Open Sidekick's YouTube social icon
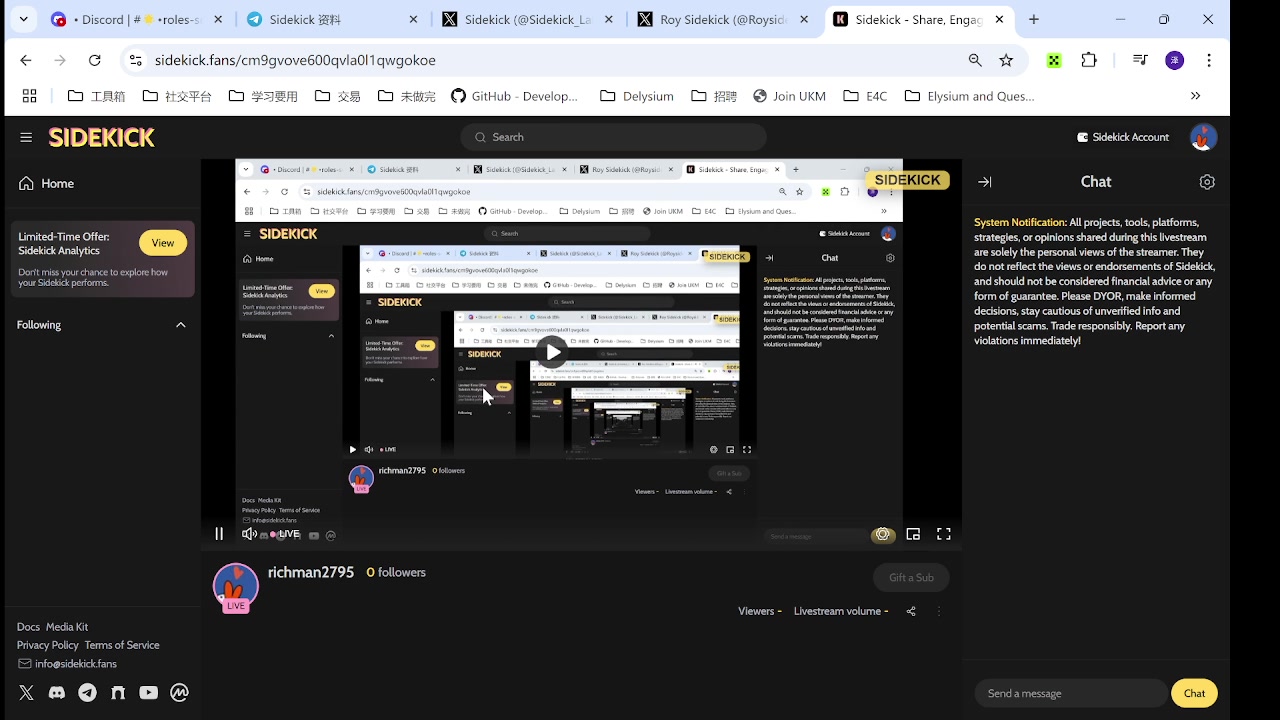 coord(148,692)
